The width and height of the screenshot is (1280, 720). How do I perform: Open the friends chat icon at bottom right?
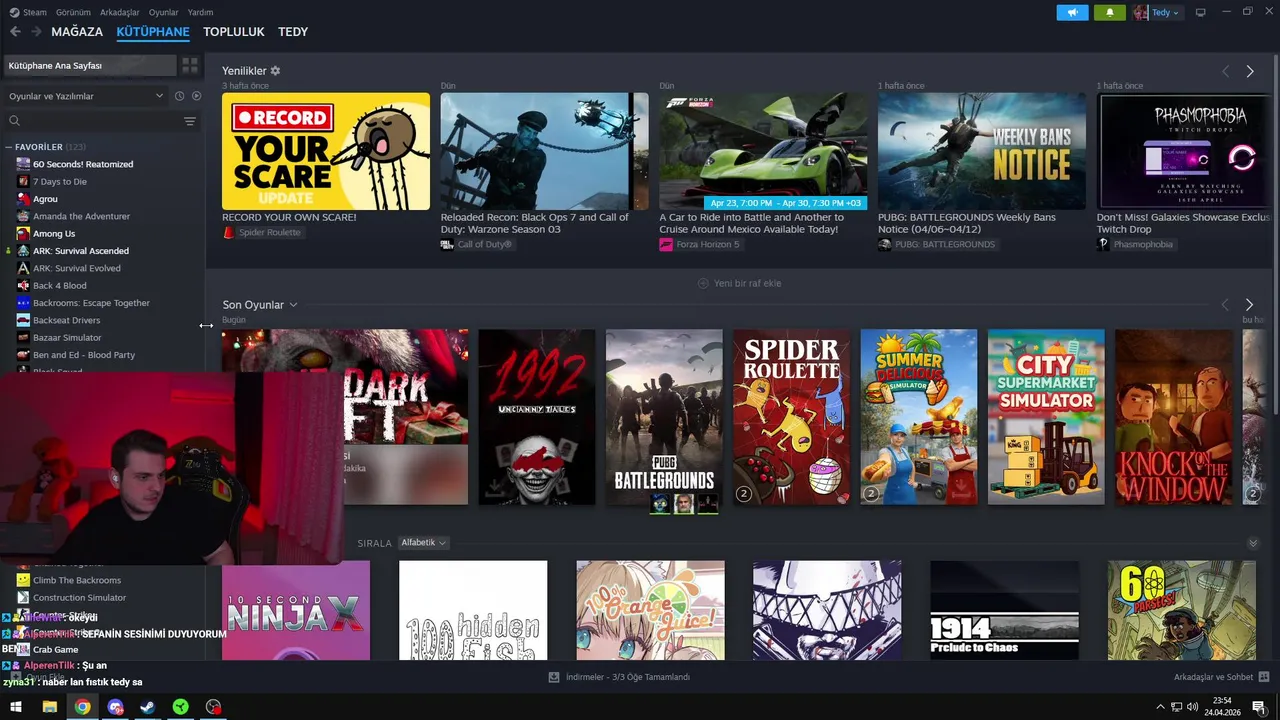[1262, 677]
